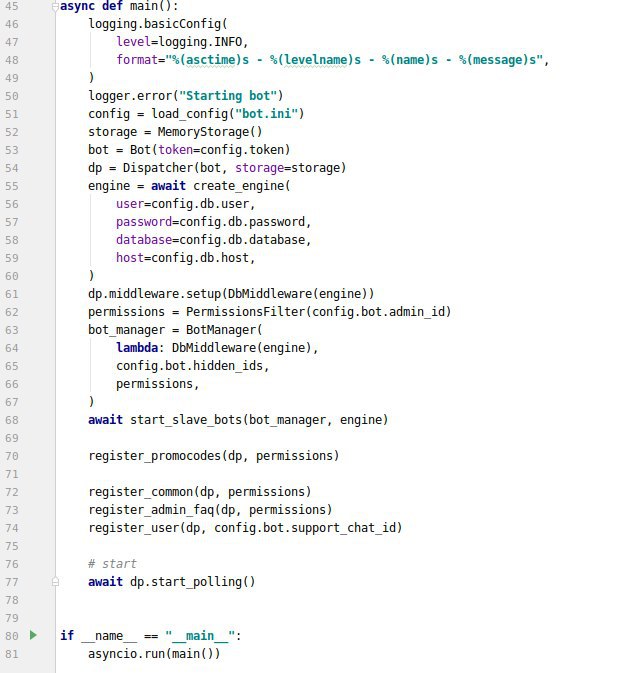
Task: Click the "Starting bot" string literal
Action: click(228, 96)
